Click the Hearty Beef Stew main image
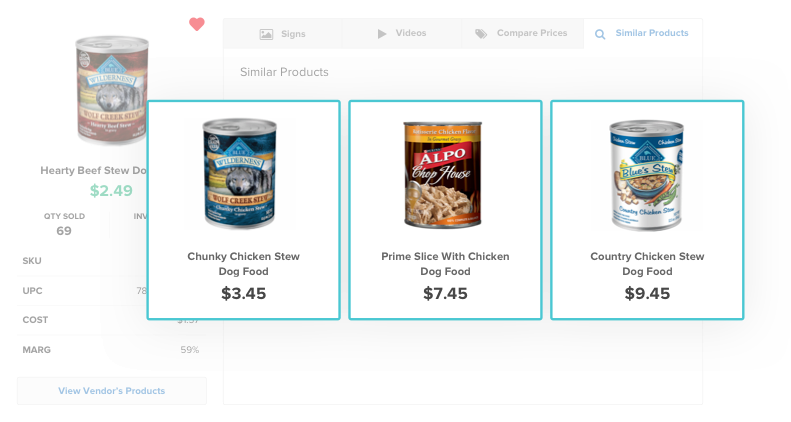This screenshot has width=791, height=422. click(x=113, y=92)
